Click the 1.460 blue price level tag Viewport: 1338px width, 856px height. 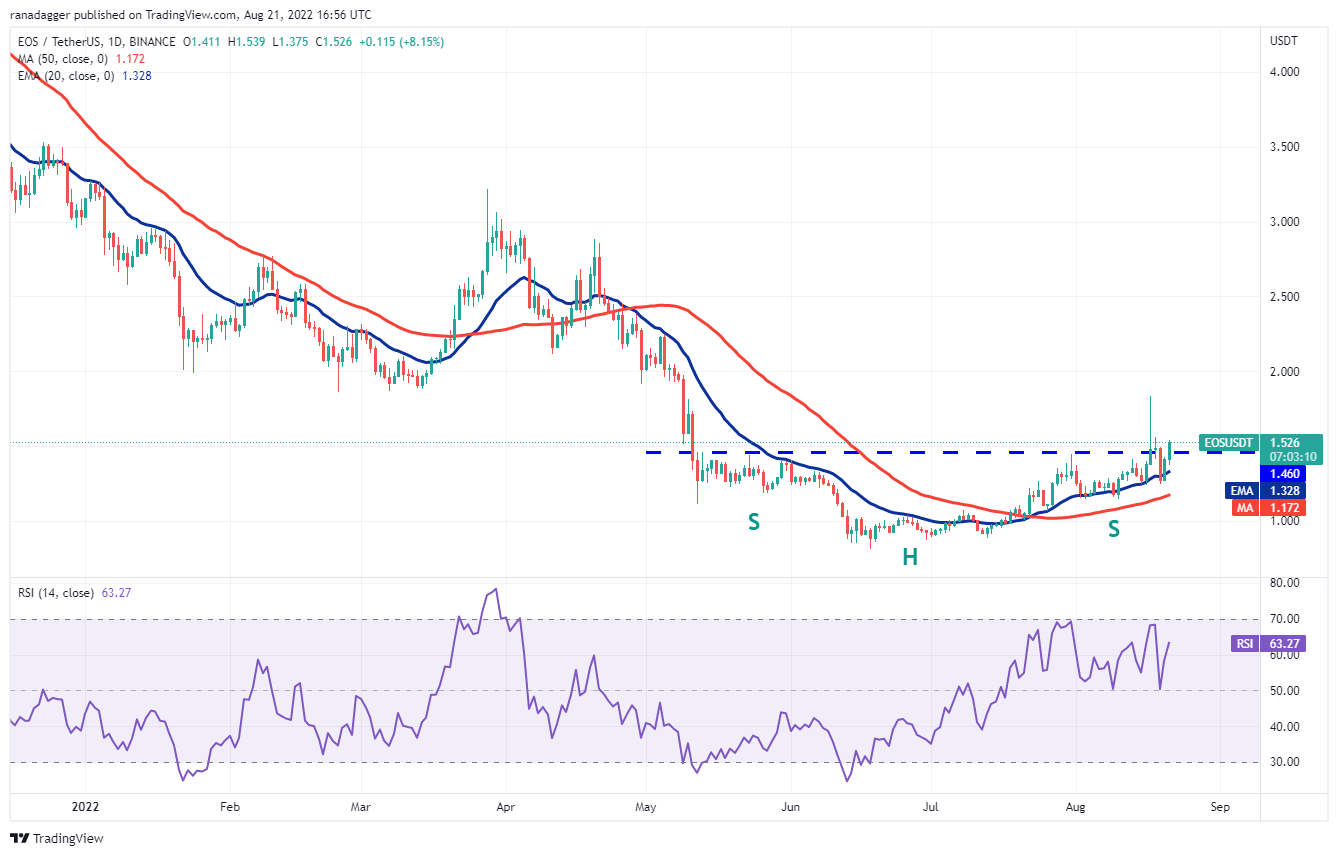point(1284,473)
